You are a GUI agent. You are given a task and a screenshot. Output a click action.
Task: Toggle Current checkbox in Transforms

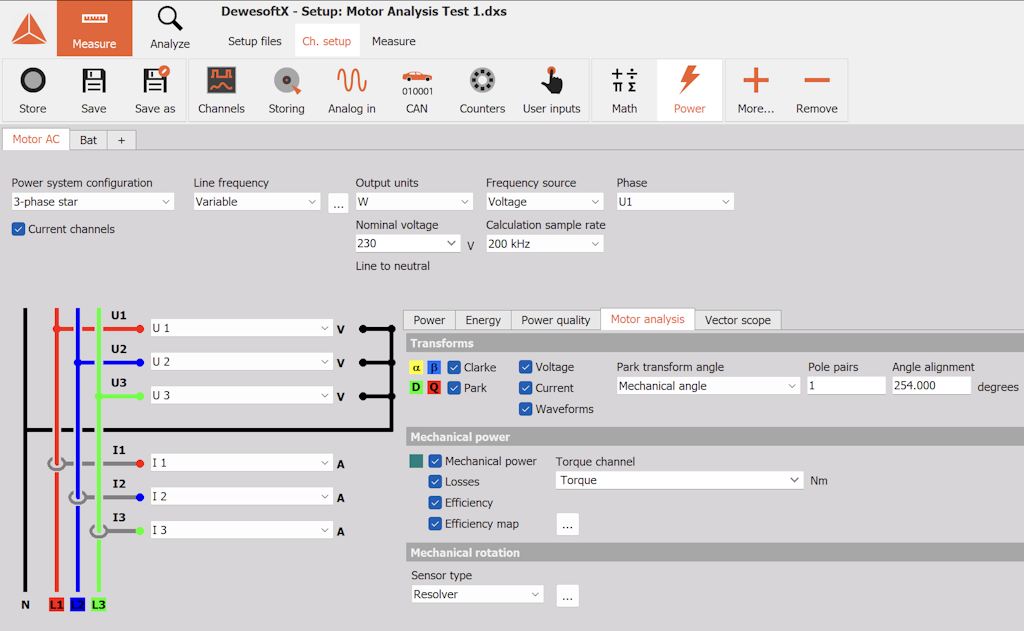point(526,388)
